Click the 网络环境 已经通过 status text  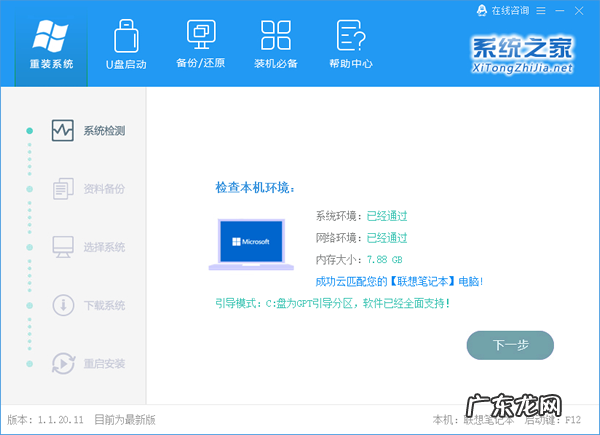tap(361, 238)
